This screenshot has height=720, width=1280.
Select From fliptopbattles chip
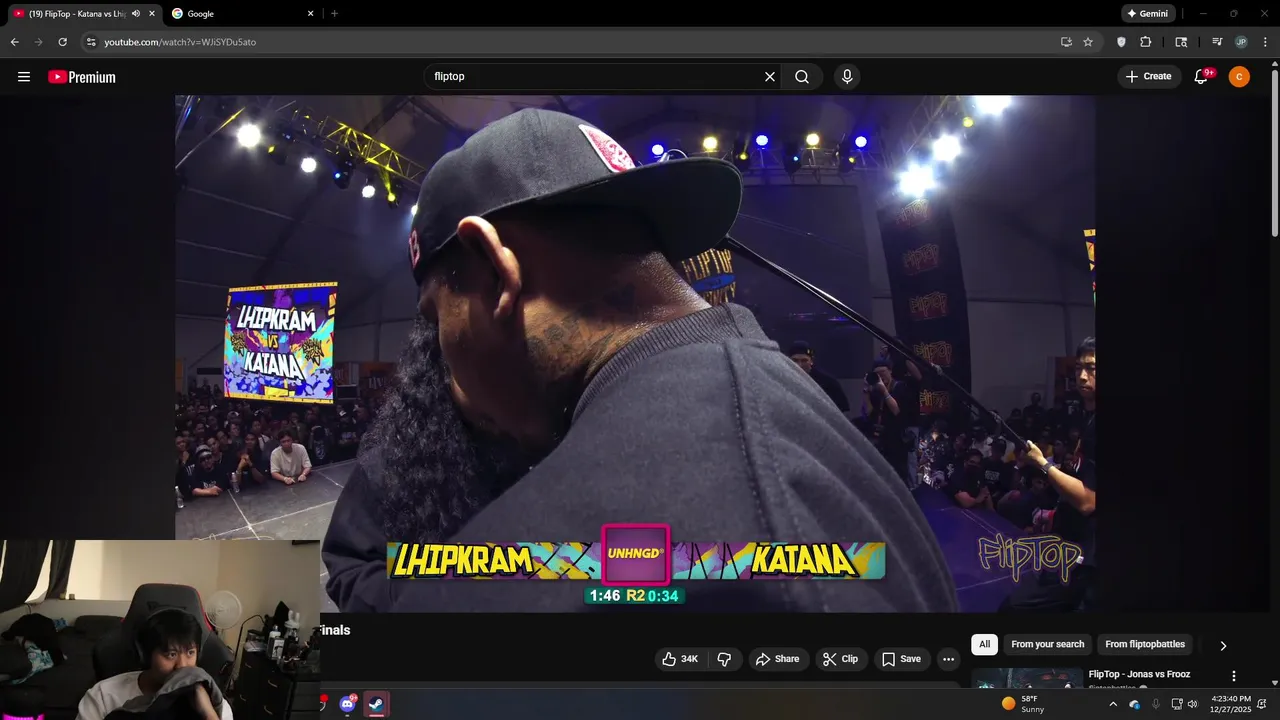(x=1145, y=644)
